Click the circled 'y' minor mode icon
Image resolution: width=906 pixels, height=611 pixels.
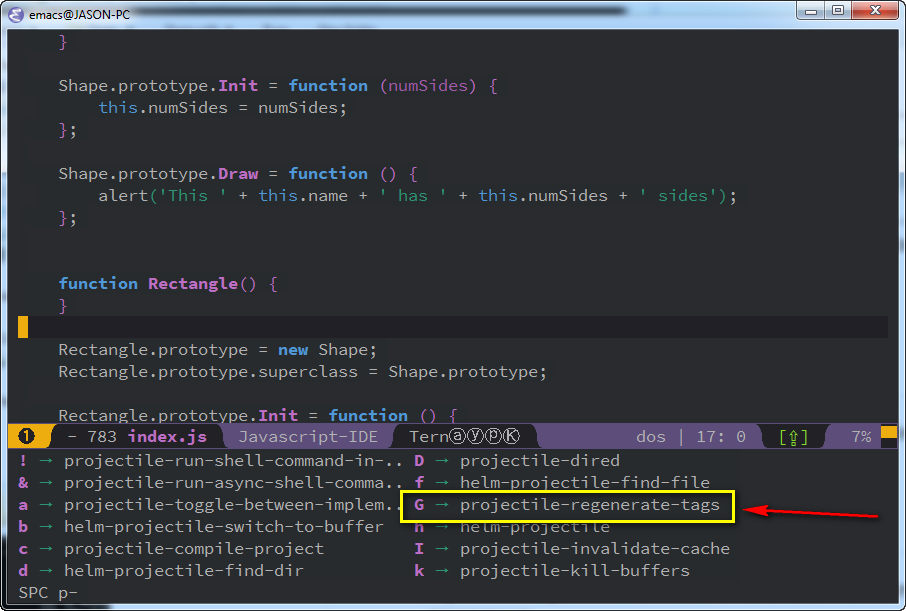[x=475, y=436]
